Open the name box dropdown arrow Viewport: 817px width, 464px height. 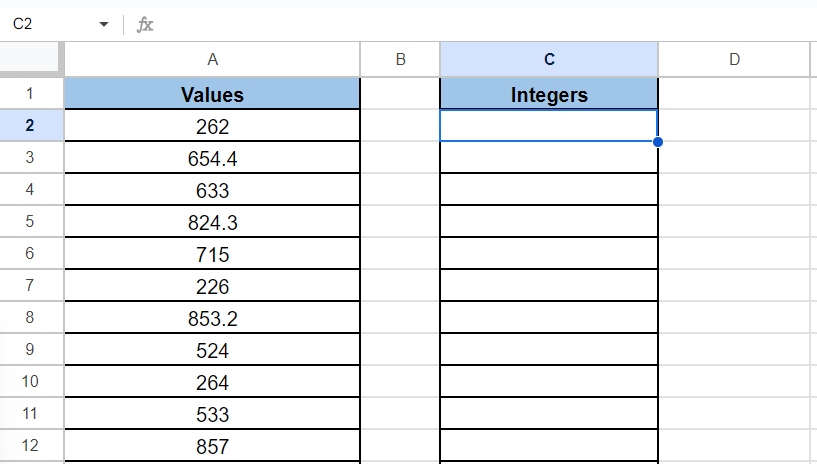[x=103, y=24]
